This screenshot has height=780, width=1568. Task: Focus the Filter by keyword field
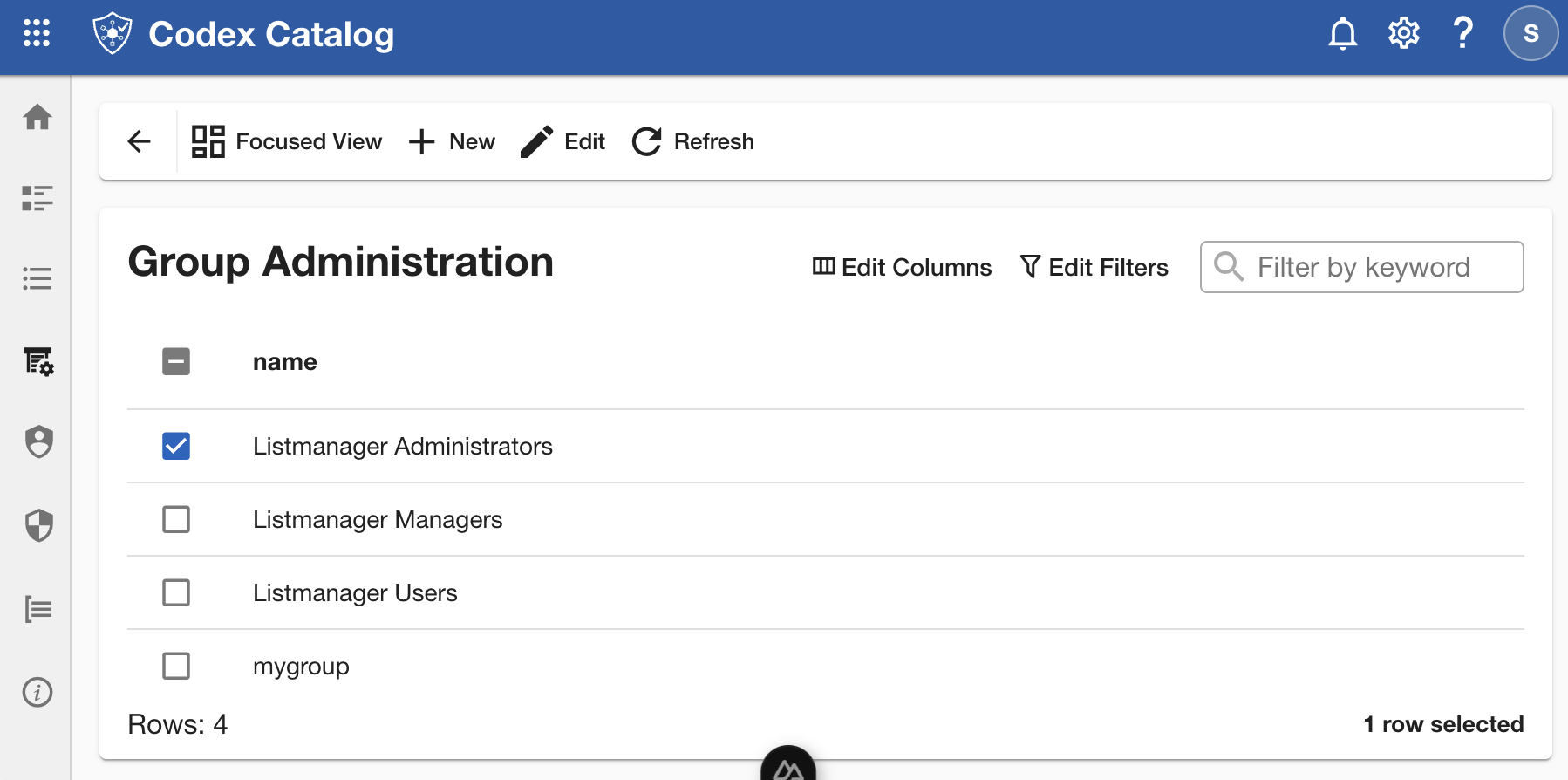coord(1362,267)
